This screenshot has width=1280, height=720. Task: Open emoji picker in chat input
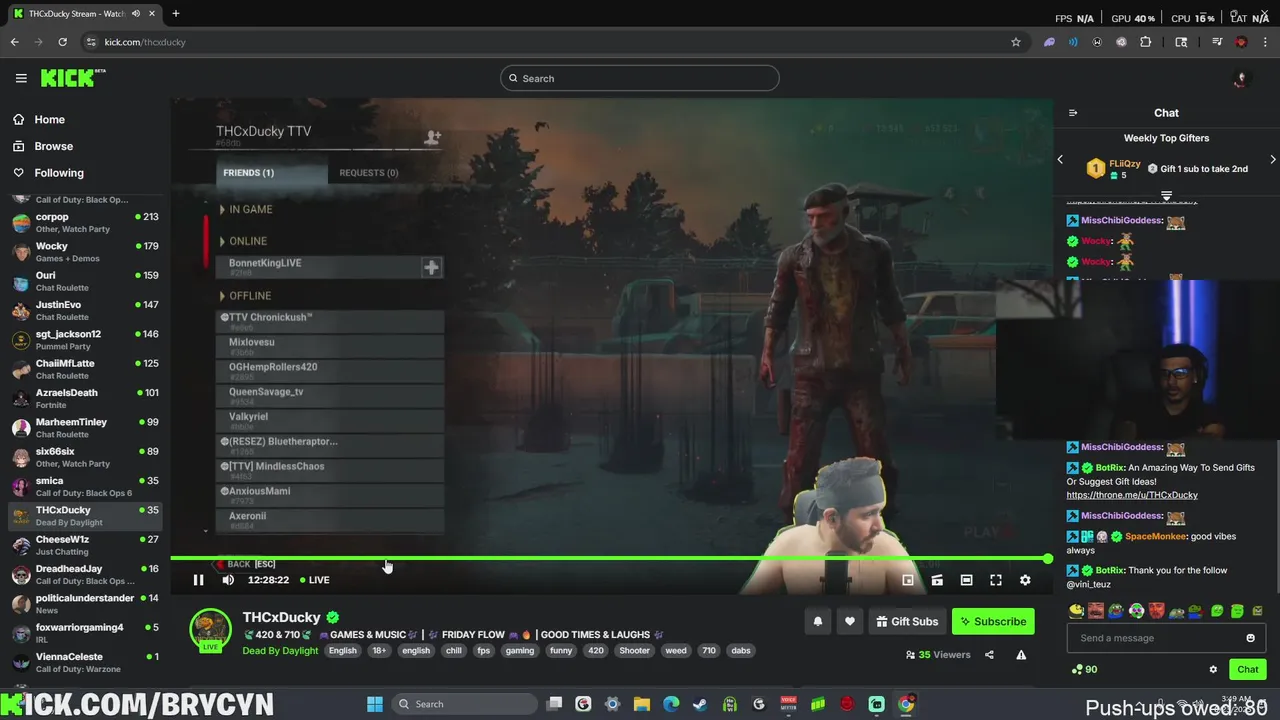click(1250, 638)
